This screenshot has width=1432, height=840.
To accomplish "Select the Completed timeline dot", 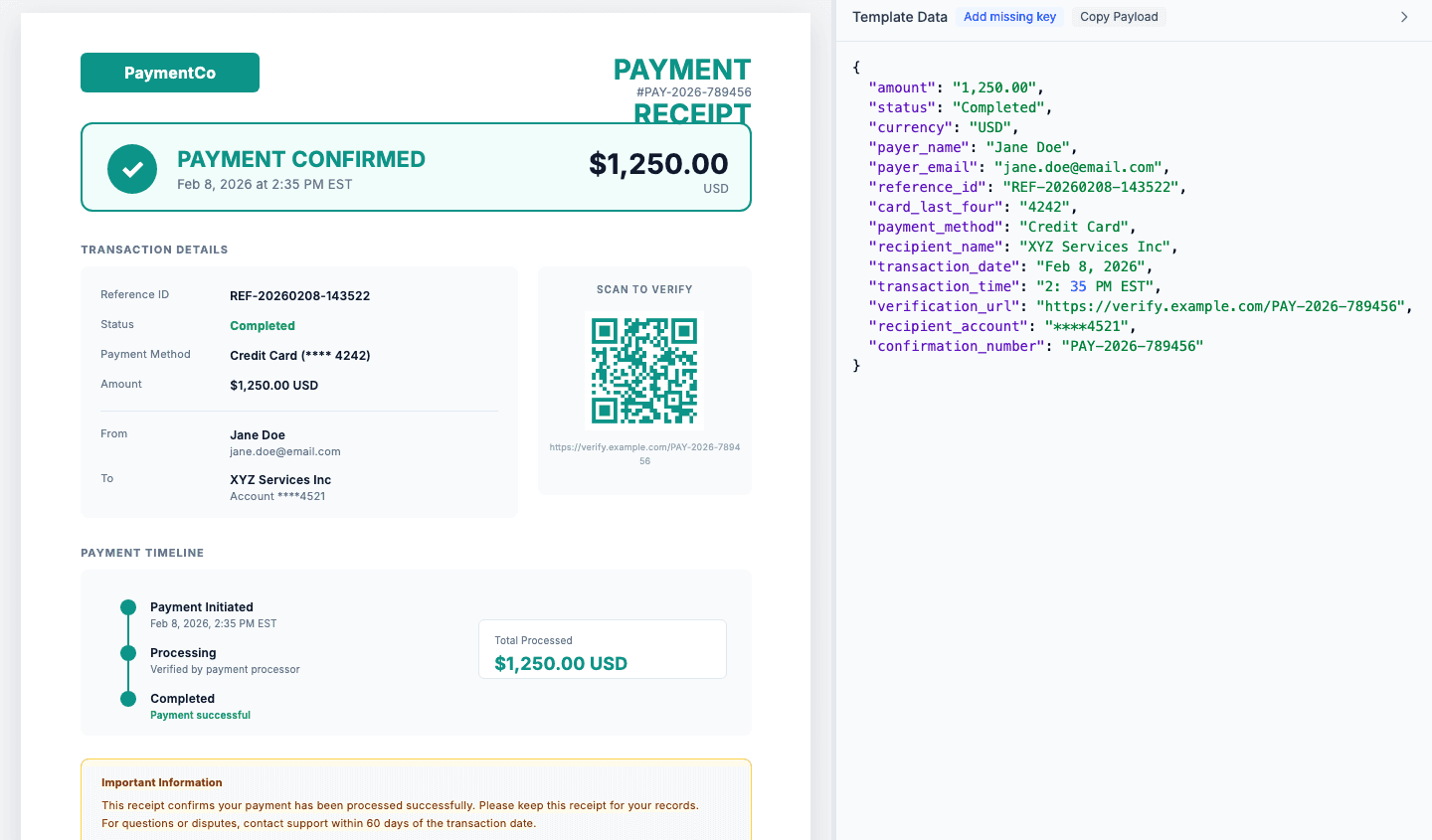I will [126, 698].
